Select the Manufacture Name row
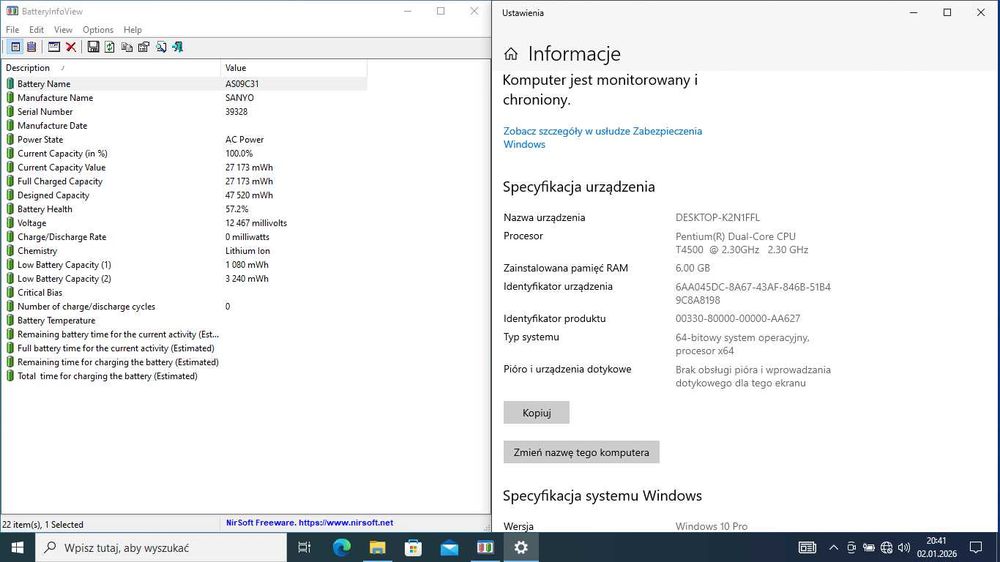1000x562 pixels. click(x=184, y=98)
